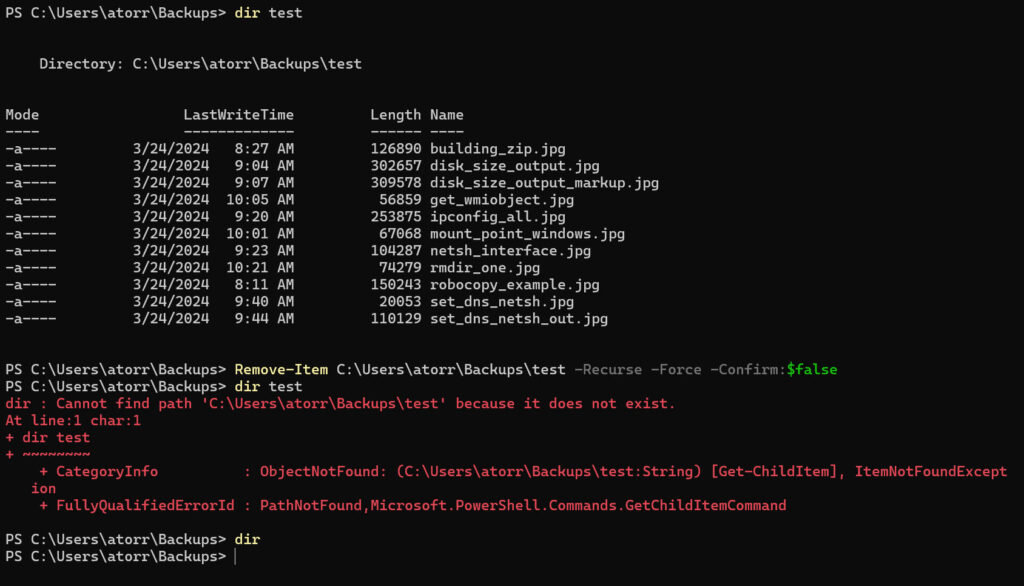
Task: Pick the get_wmiobject.jpg file name
Action: [x=501, y=200]
